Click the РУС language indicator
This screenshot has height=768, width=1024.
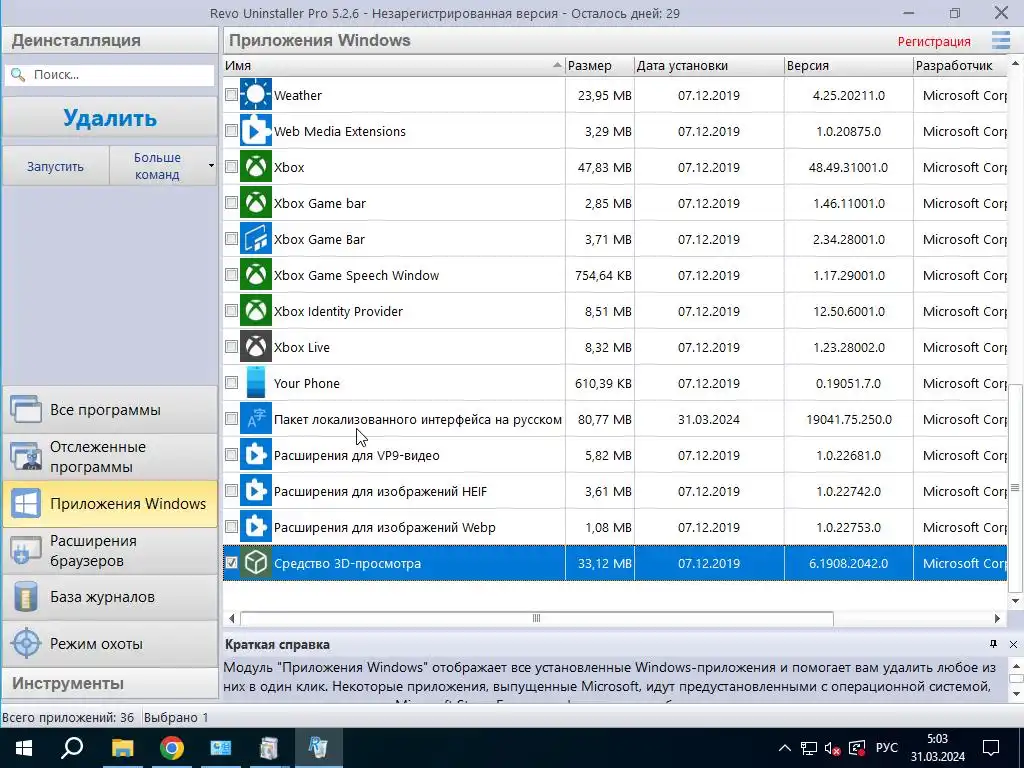click(886, 748)
